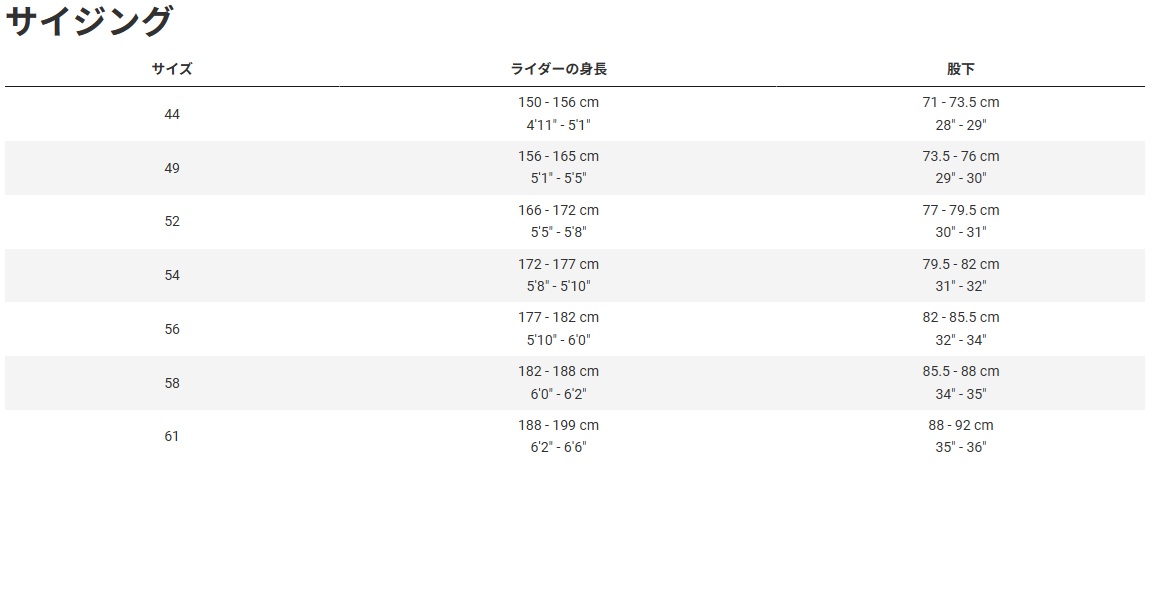Click the 177 - 182 cm rider height
The height and width of the screenshot is (614, 1155).
click(x=558, y=317)
